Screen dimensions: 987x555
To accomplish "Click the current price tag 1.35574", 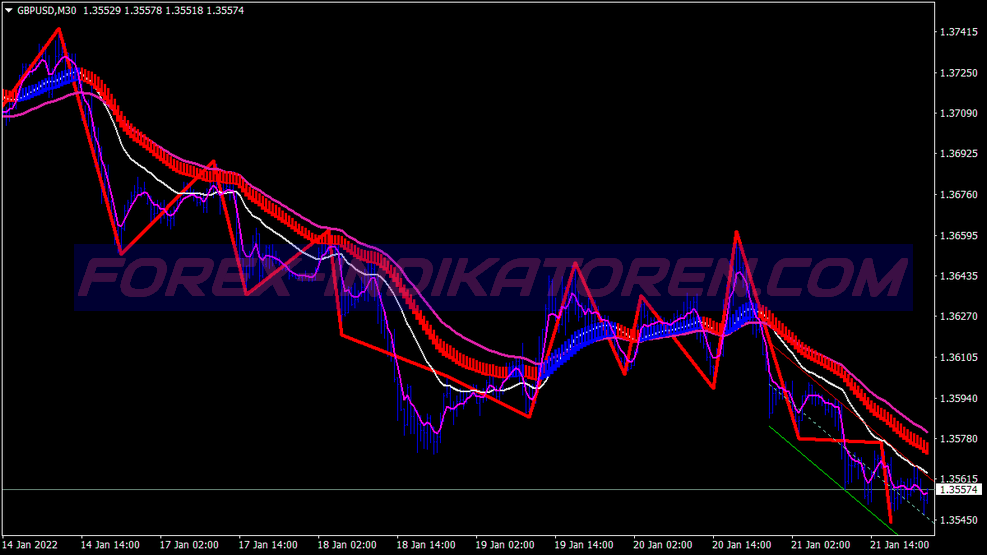I will pos(958,490).
